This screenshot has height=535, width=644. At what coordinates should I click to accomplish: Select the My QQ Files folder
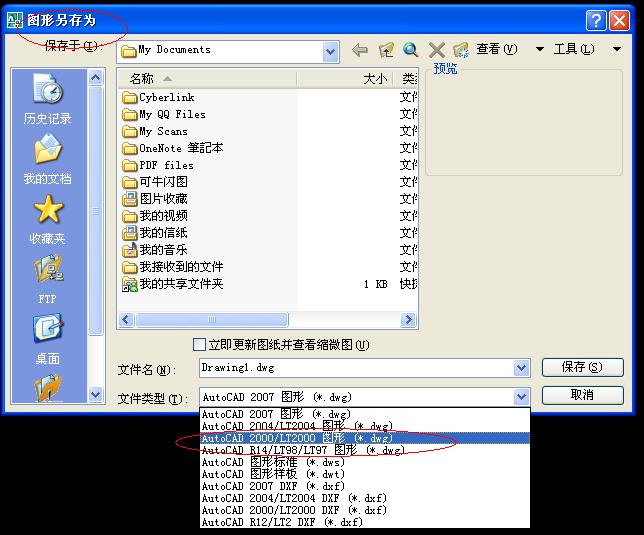pyautogui.click(x=164, y=114)
